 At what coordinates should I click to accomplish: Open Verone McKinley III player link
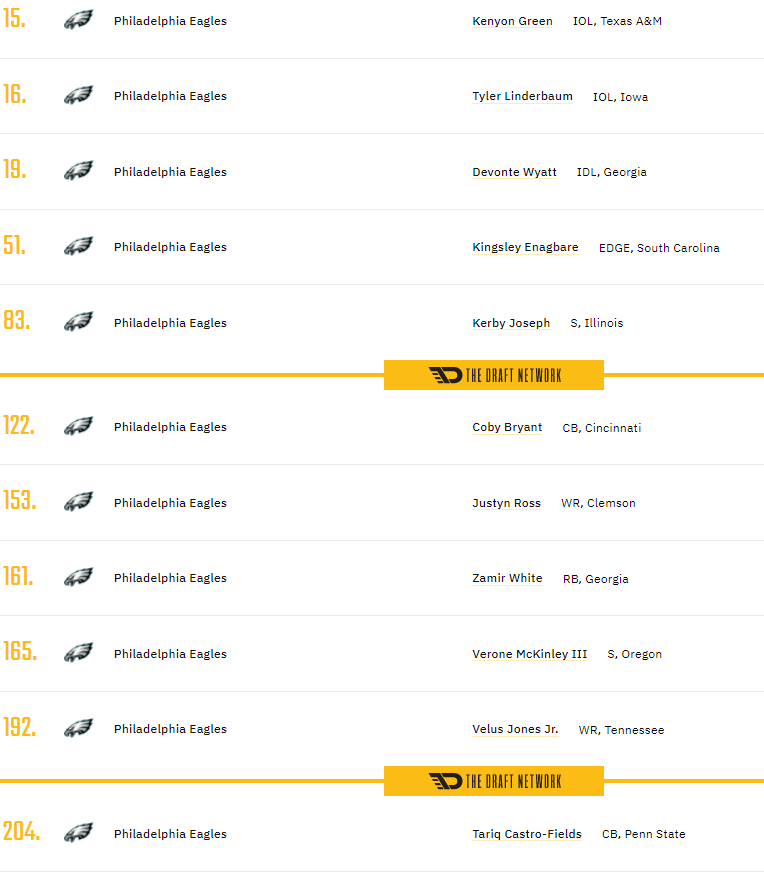530,654
